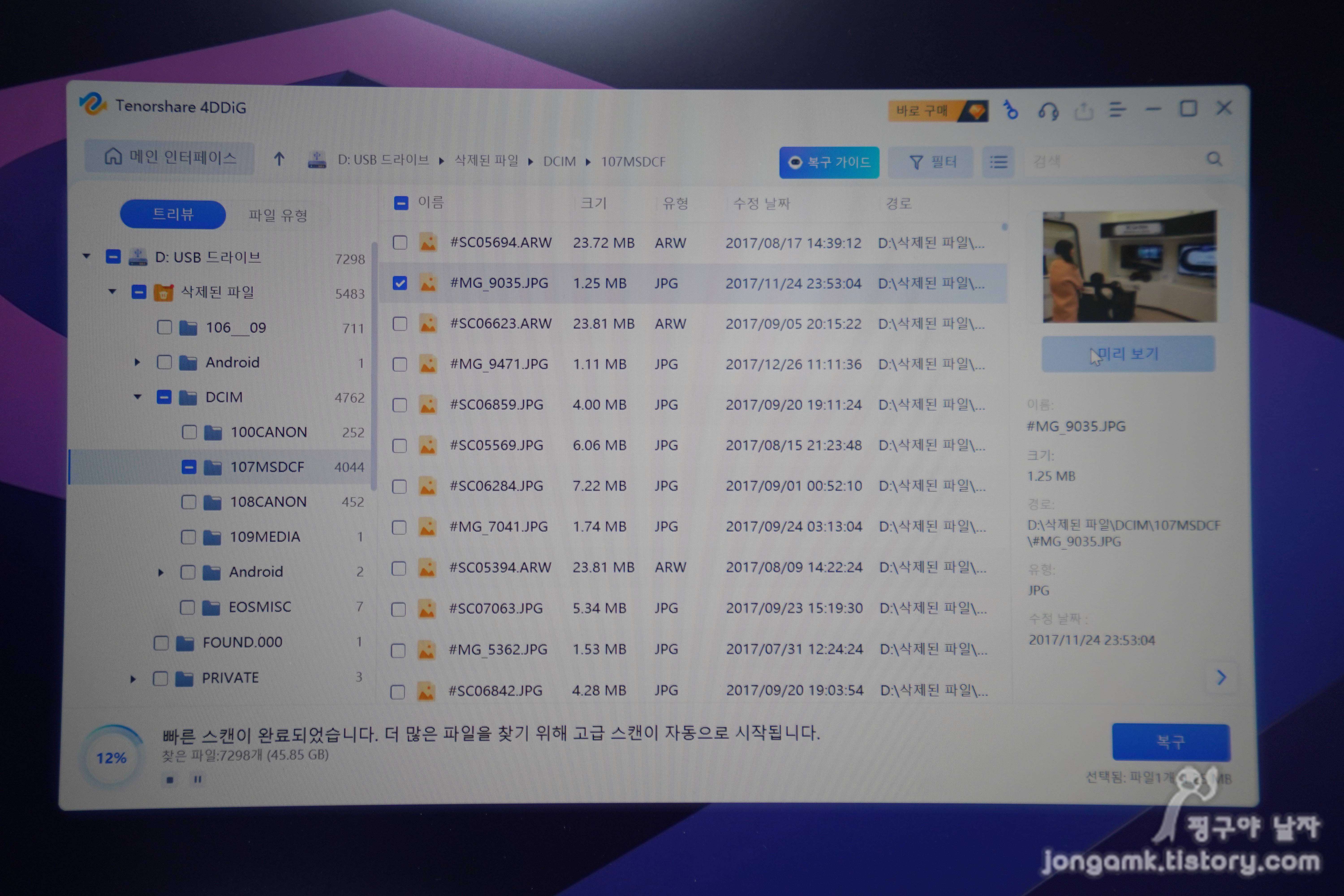This screenshot has width=1344, height=896.
Task: Click the folder icon of EOSMISC
Action: (x=211, y=607)
